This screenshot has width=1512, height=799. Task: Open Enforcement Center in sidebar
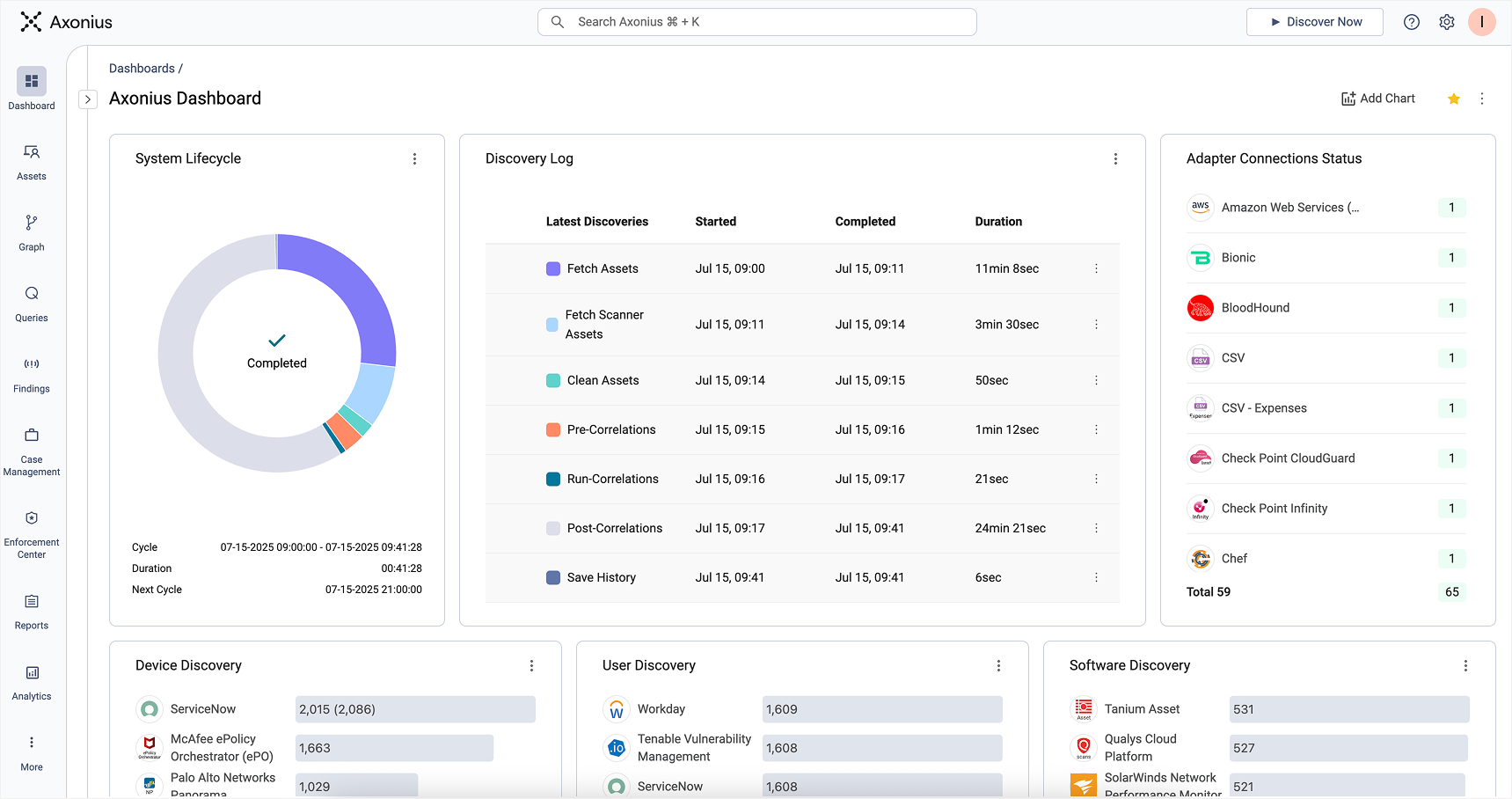[x=32, y=535]
